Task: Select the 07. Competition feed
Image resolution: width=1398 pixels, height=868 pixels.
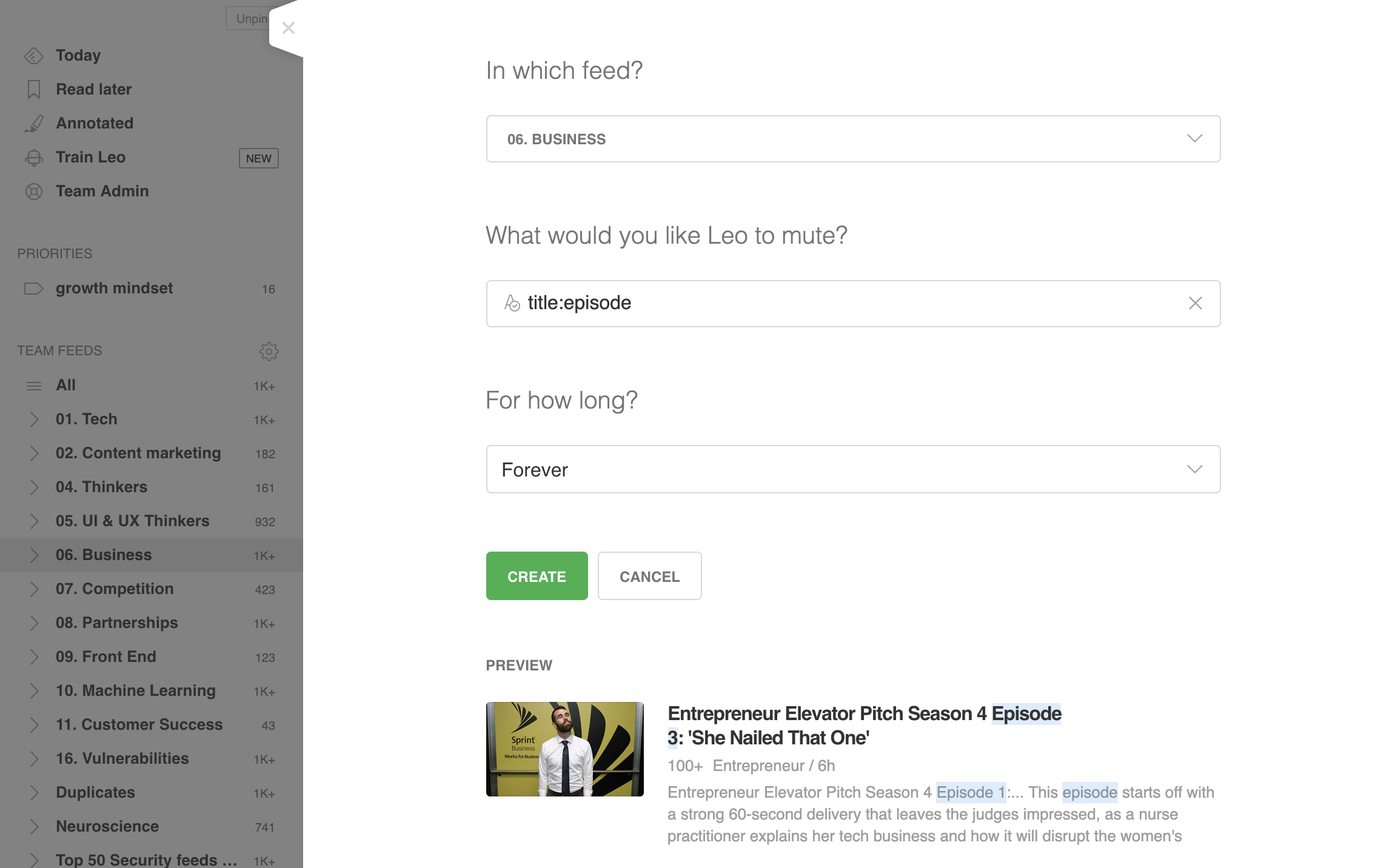Action: [x=152, y=589]
